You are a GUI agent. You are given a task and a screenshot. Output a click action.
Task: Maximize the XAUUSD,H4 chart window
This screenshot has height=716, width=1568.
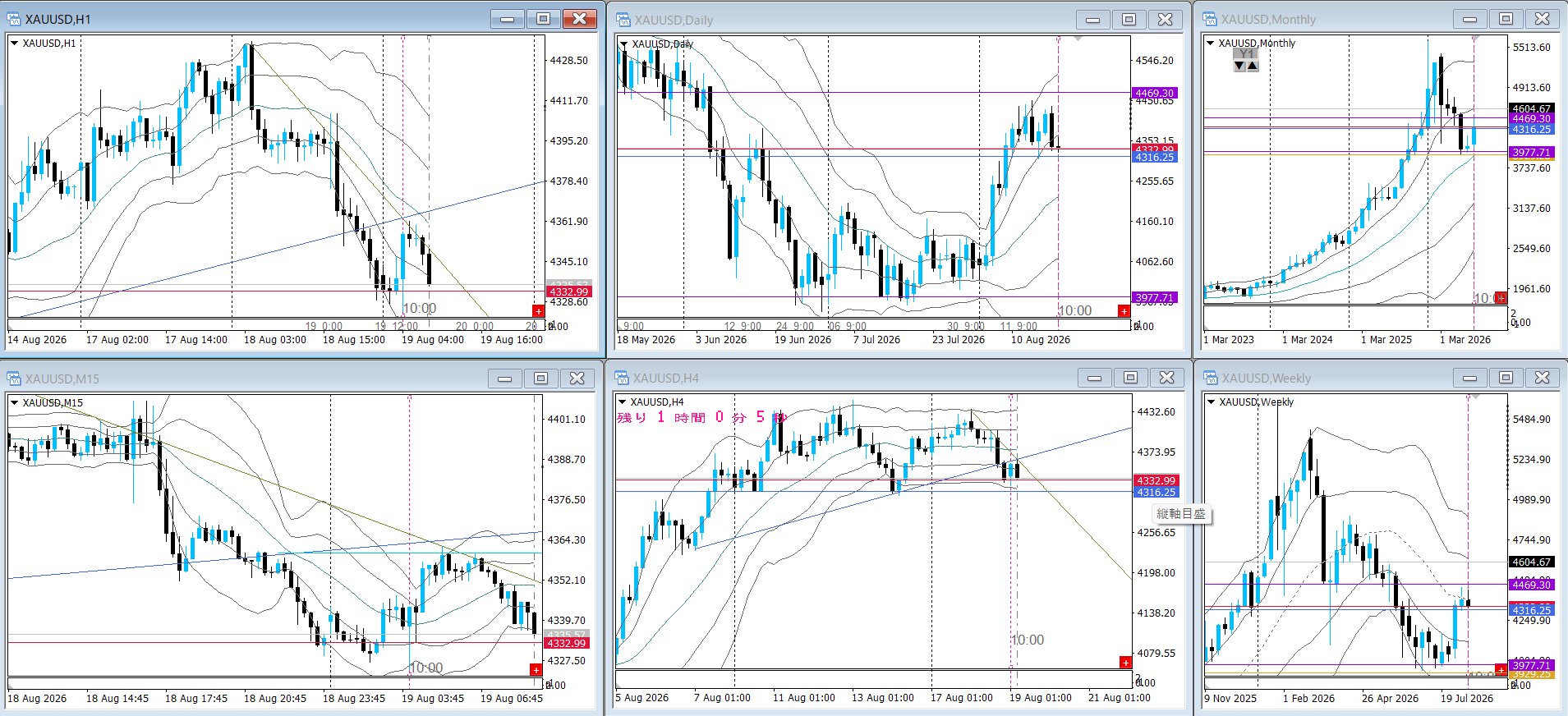1130,378
